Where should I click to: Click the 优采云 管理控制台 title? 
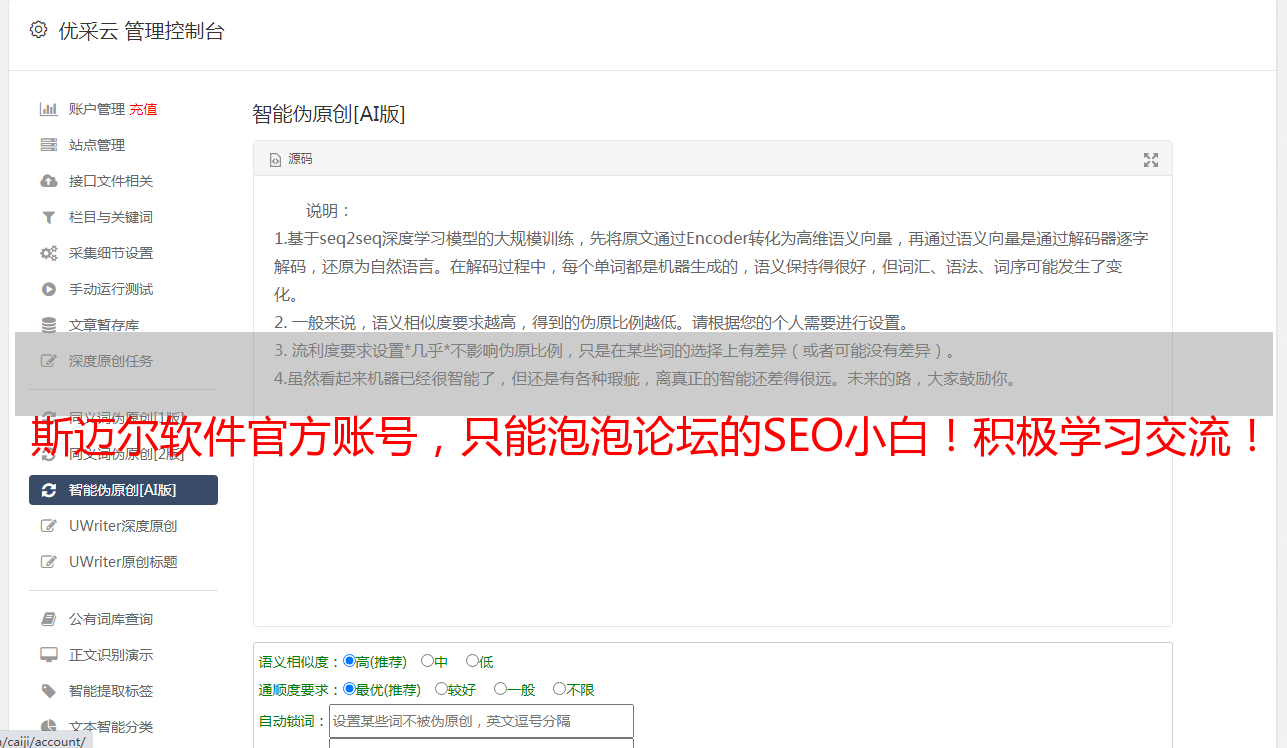[141, 31]
